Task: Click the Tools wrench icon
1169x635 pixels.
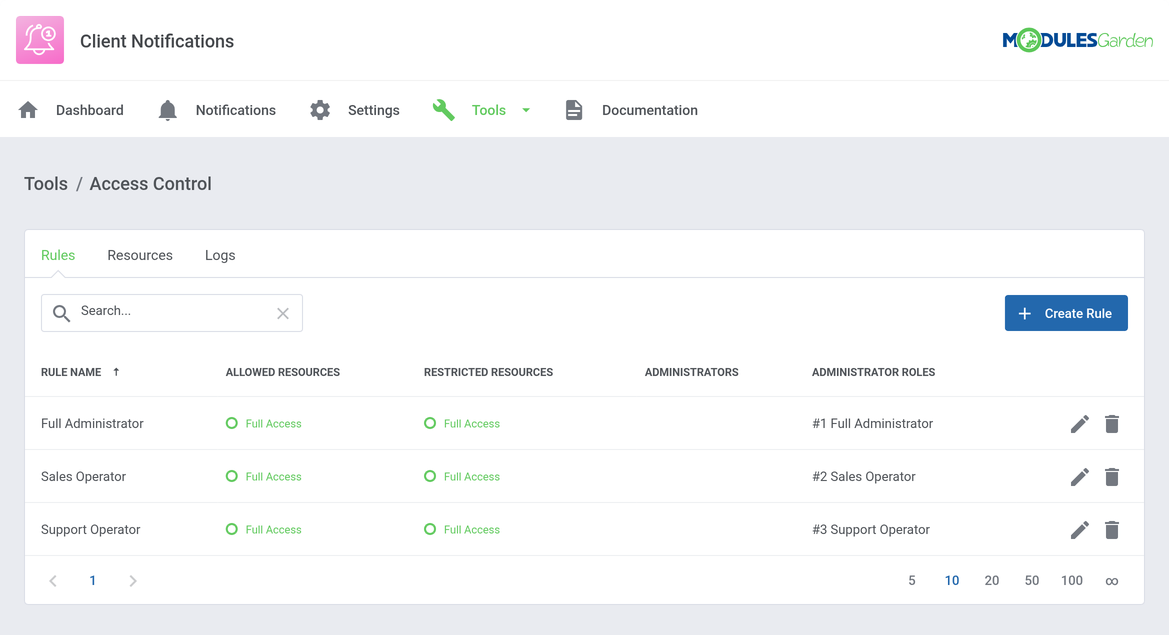Action: coord(444,110)
